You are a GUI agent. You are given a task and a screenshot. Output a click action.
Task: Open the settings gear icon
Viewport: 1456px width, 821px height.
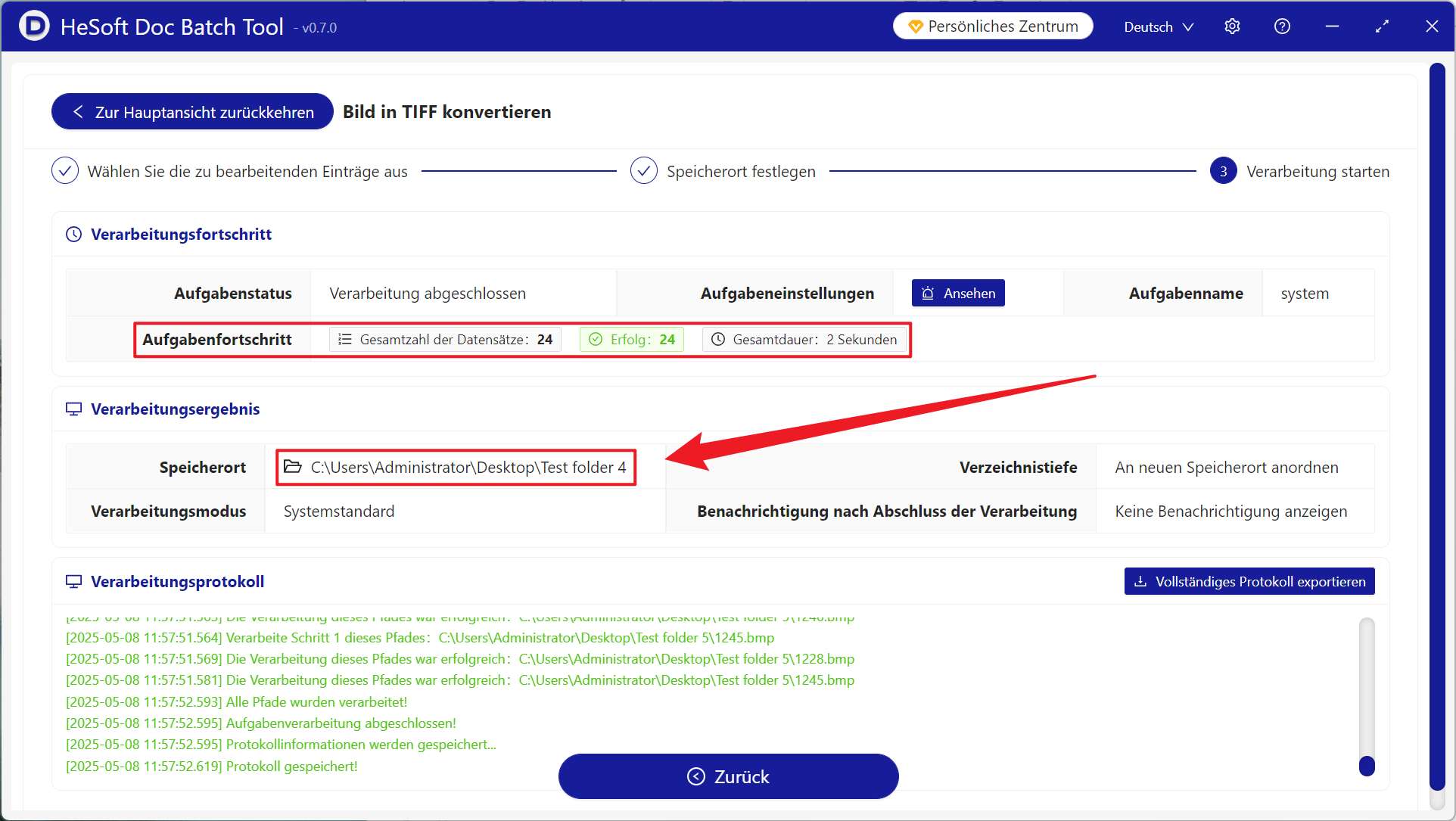coord(1232,26)
